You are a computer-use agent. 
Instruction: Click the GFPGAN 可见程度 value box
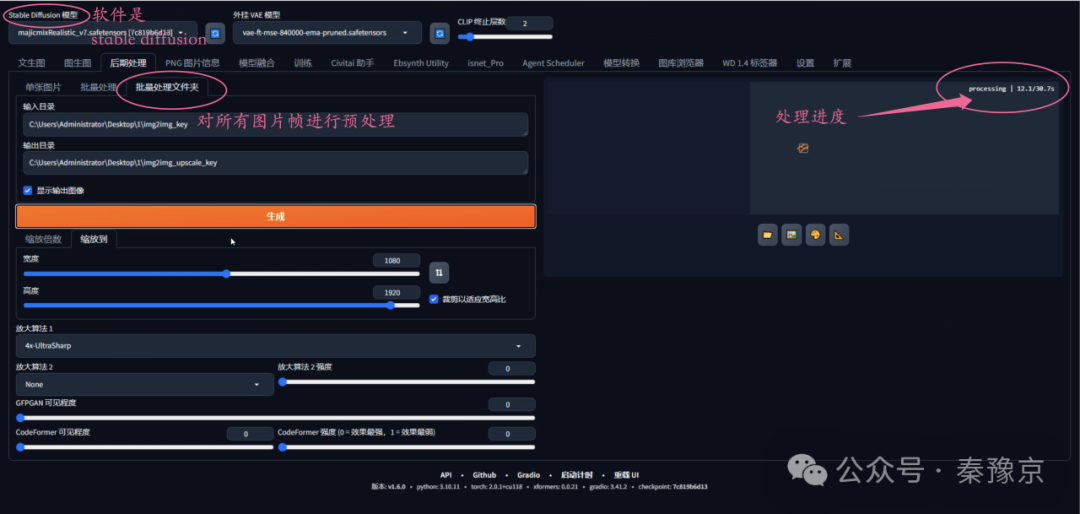tap(512, 404)
